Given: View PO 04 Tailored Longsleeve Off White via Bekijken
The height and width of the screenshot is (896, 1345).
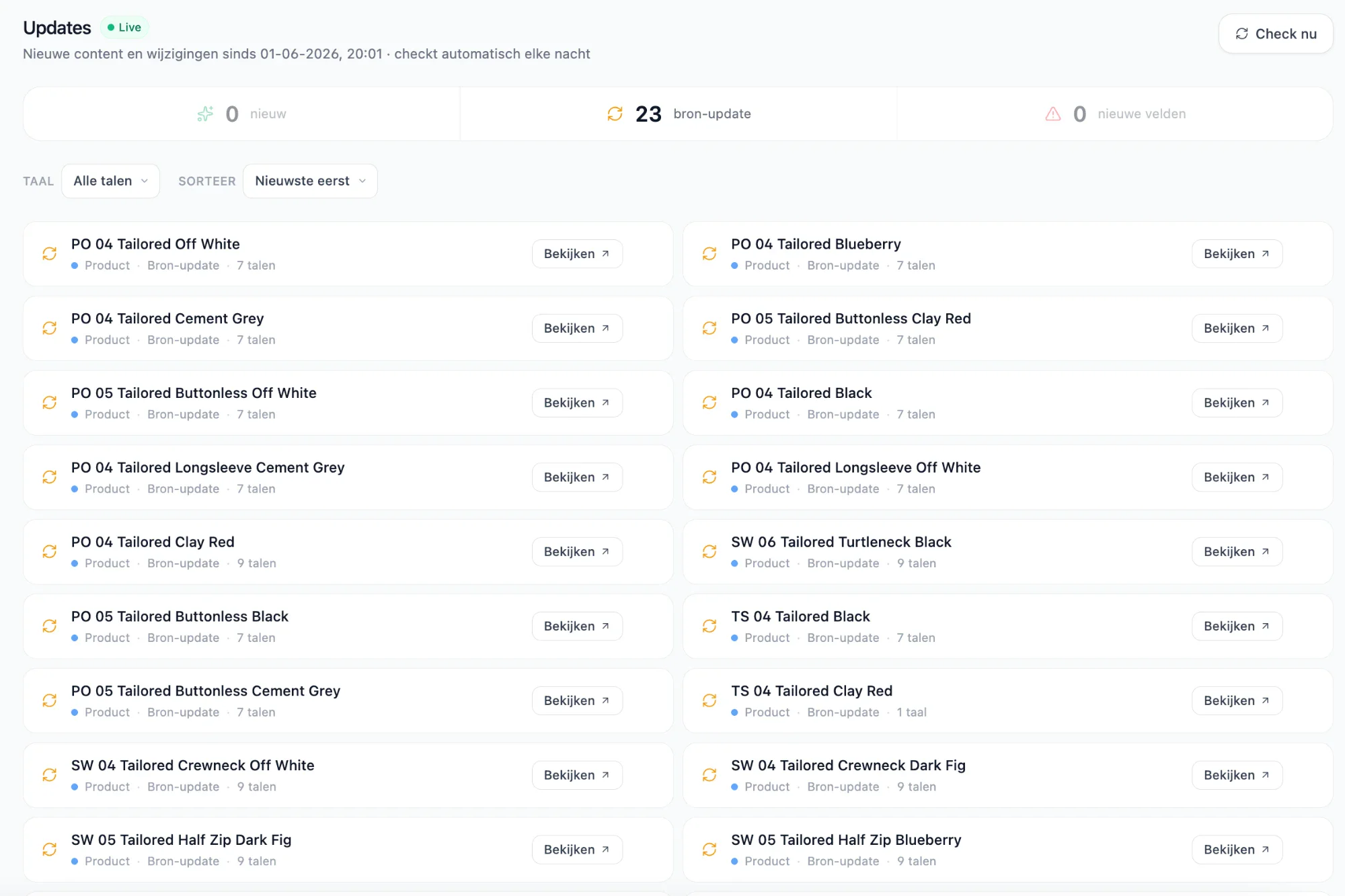Looking at the screenshot, I should pos(1237,477).
